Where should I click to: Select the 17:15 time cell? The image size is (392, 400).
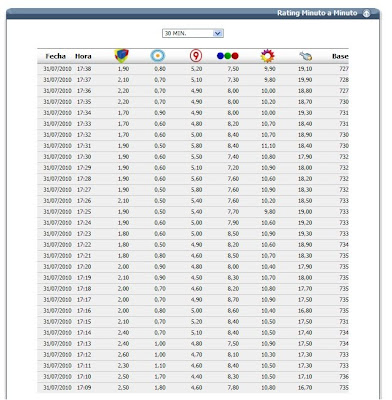coord(84,322)
